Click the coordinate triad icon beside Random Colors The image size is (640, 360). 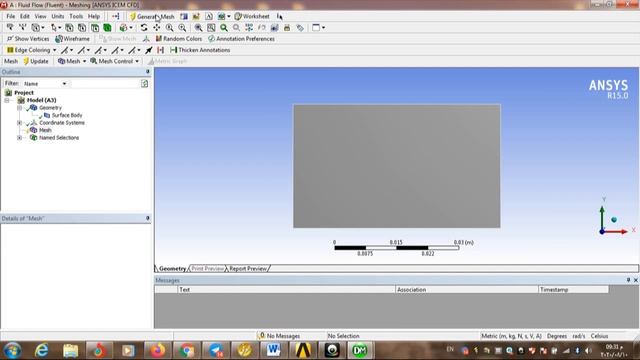click(146, 39)
